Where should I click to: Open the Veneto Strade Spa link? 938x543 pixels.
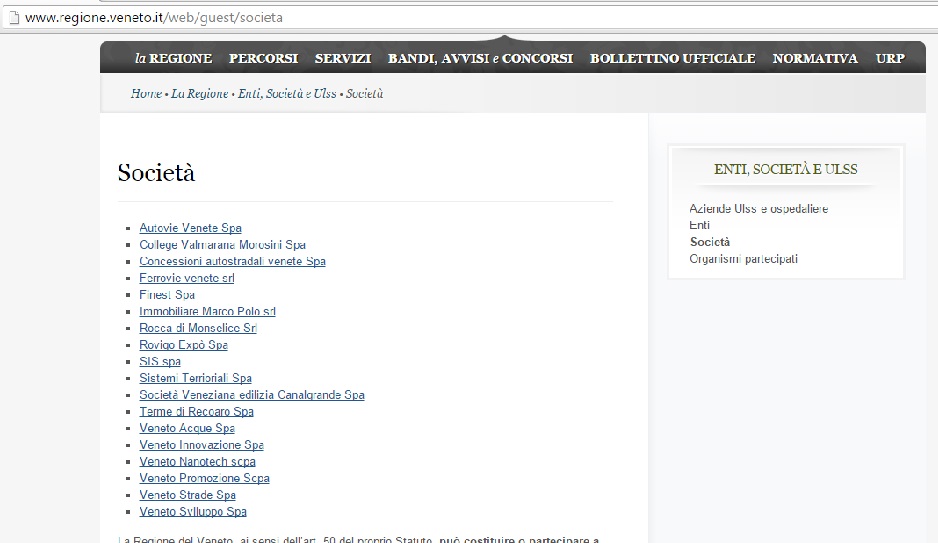coord(187,495)
